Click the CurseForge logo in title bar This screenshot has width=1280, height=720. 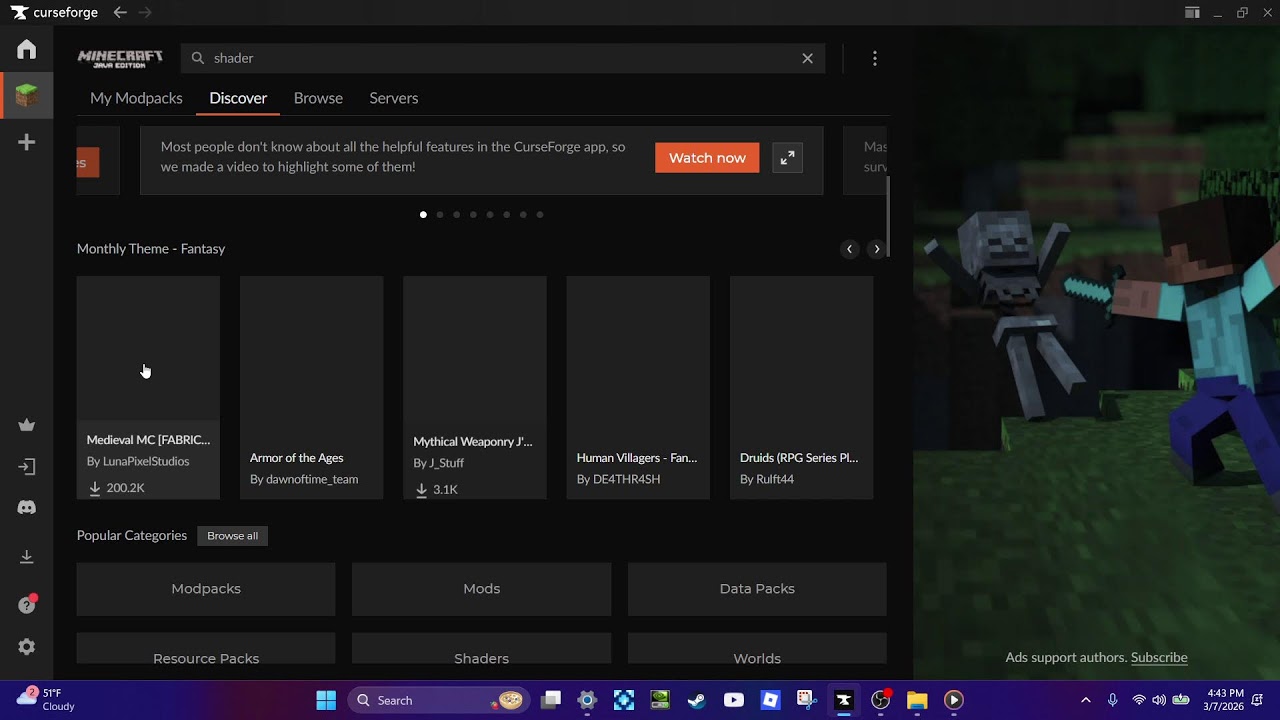pyautogui.click(x=55, y=13)
